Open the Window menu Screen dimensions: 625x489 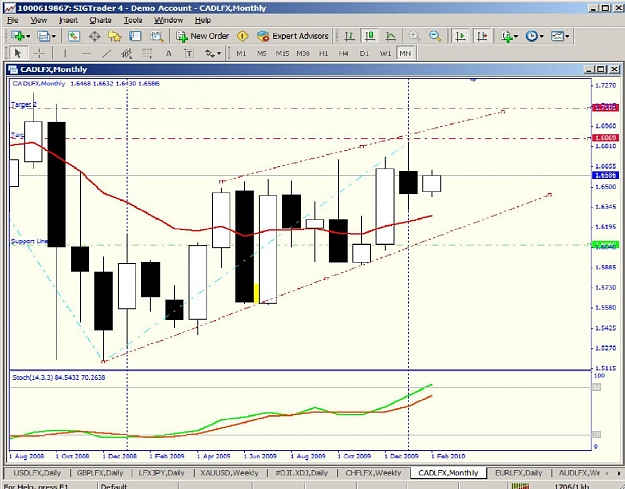[168, 20]
